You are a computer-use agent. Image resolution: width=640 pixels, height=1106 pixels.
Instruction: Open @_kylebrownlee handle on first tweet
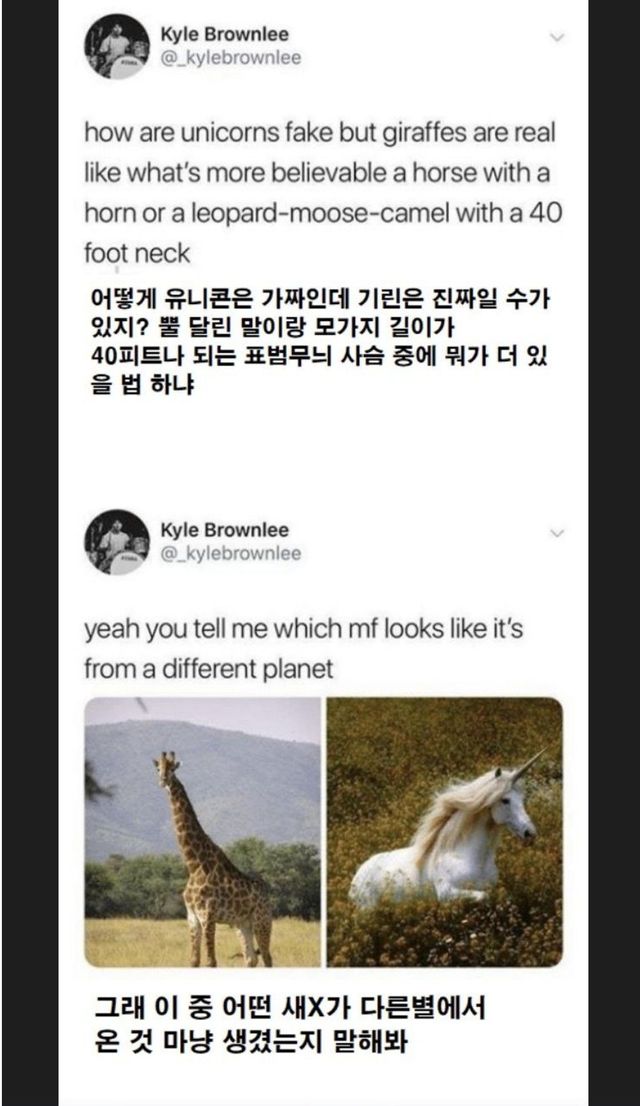coord(230,58)
